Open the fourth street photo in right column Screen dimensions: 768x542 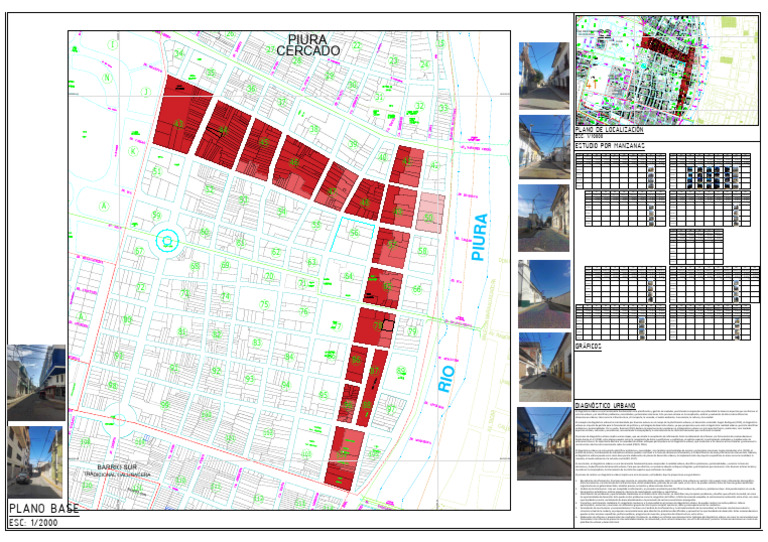tap(544, 294)
